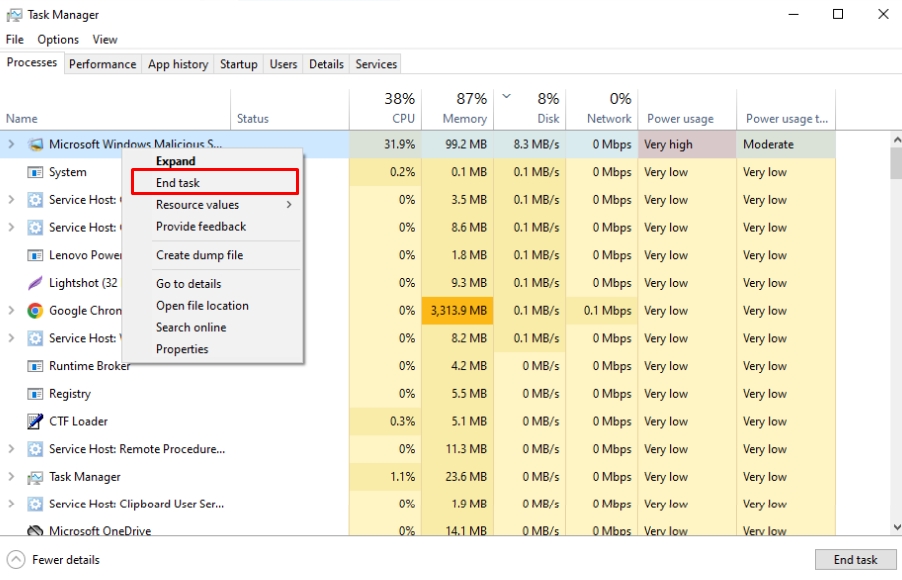Screen dimensions: 902x580
Task: Select the Processes tab
Action: click(x=32, y=62)
